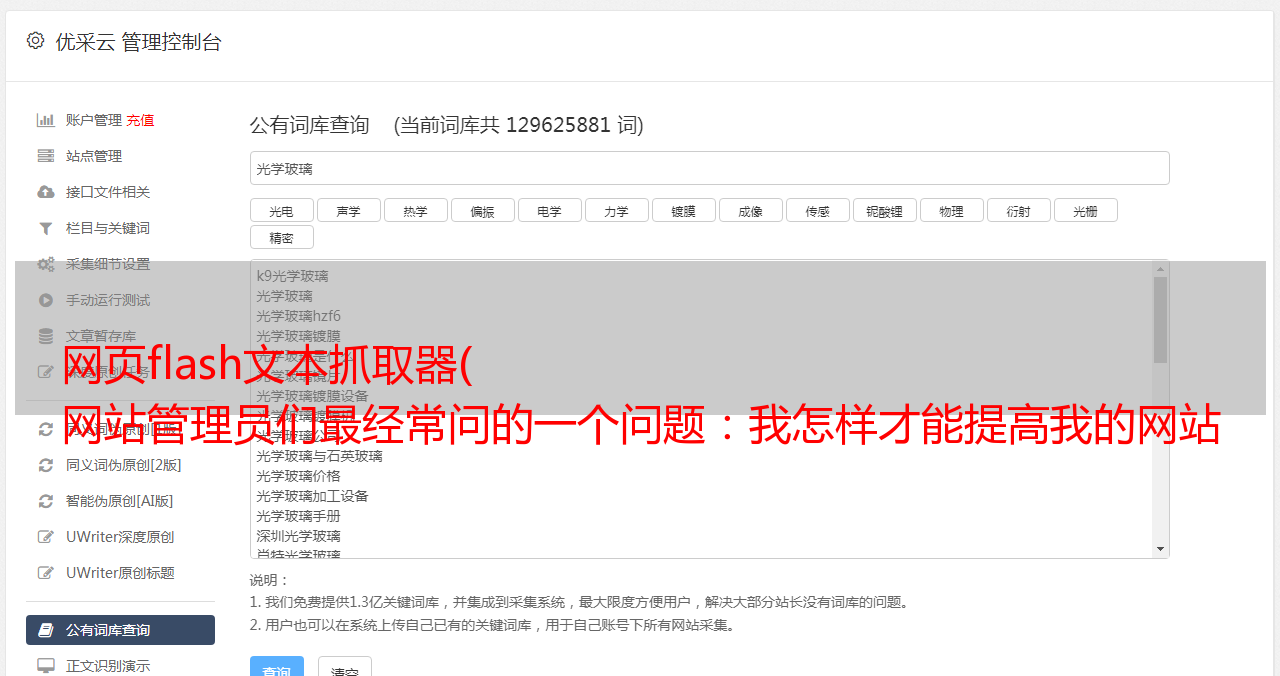Click the edit icon beside UWriter原创标题
Viewport: 1280px width, 676px height.
click(45, 573)
